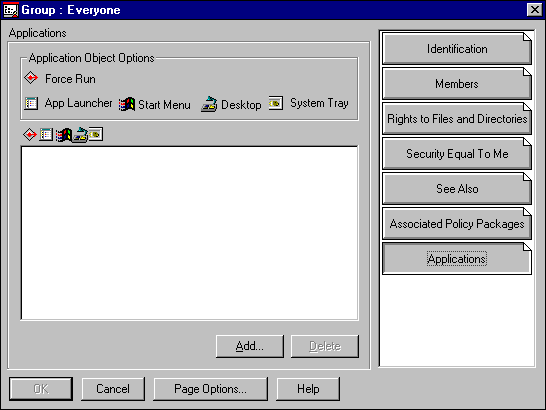Click System Tray column header icon above list
Viewport: 546px width, 410px height.
click(95, 134)
